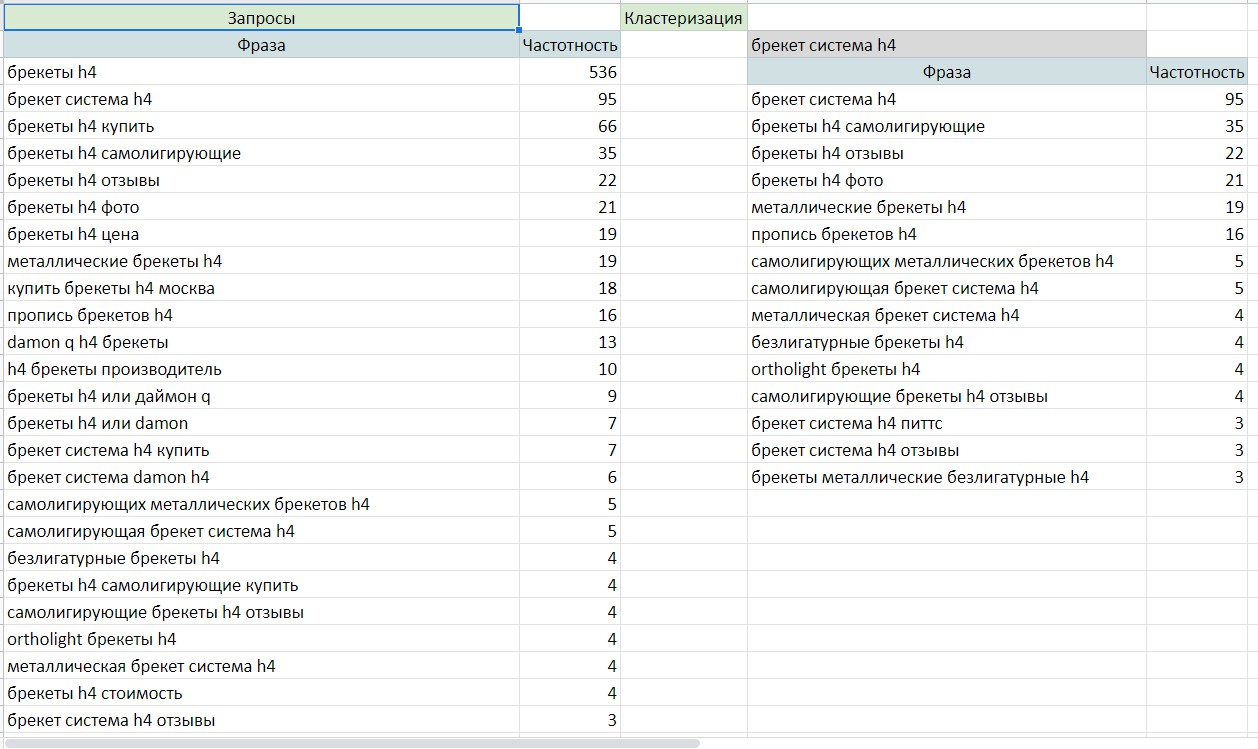Screen dimensions: 1258x749
Task: Click 'h4 брекеты производитель' cell
Action: 261,369
